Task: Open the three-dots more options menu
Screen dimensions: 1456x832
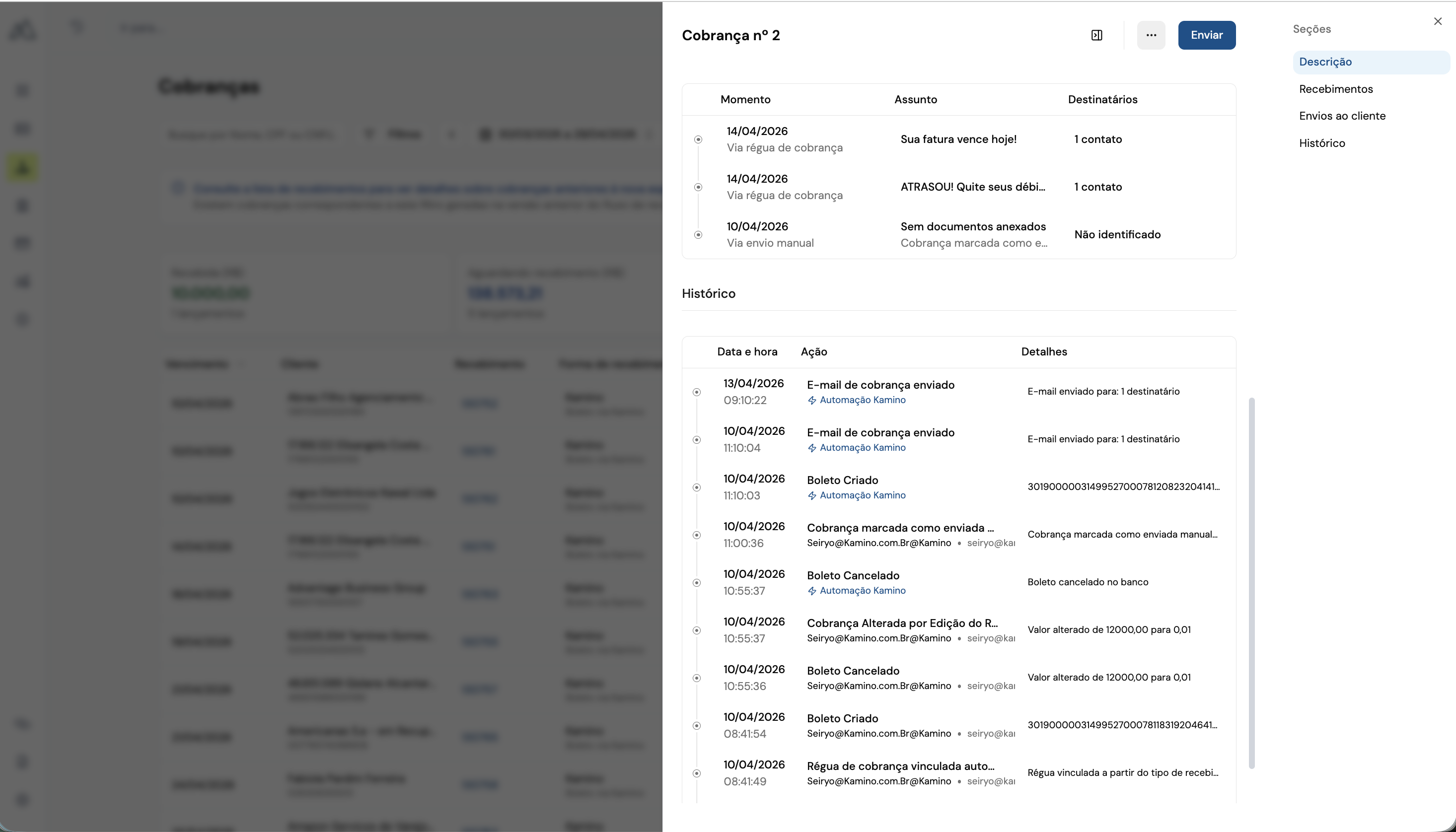Action: [1151, 35]
